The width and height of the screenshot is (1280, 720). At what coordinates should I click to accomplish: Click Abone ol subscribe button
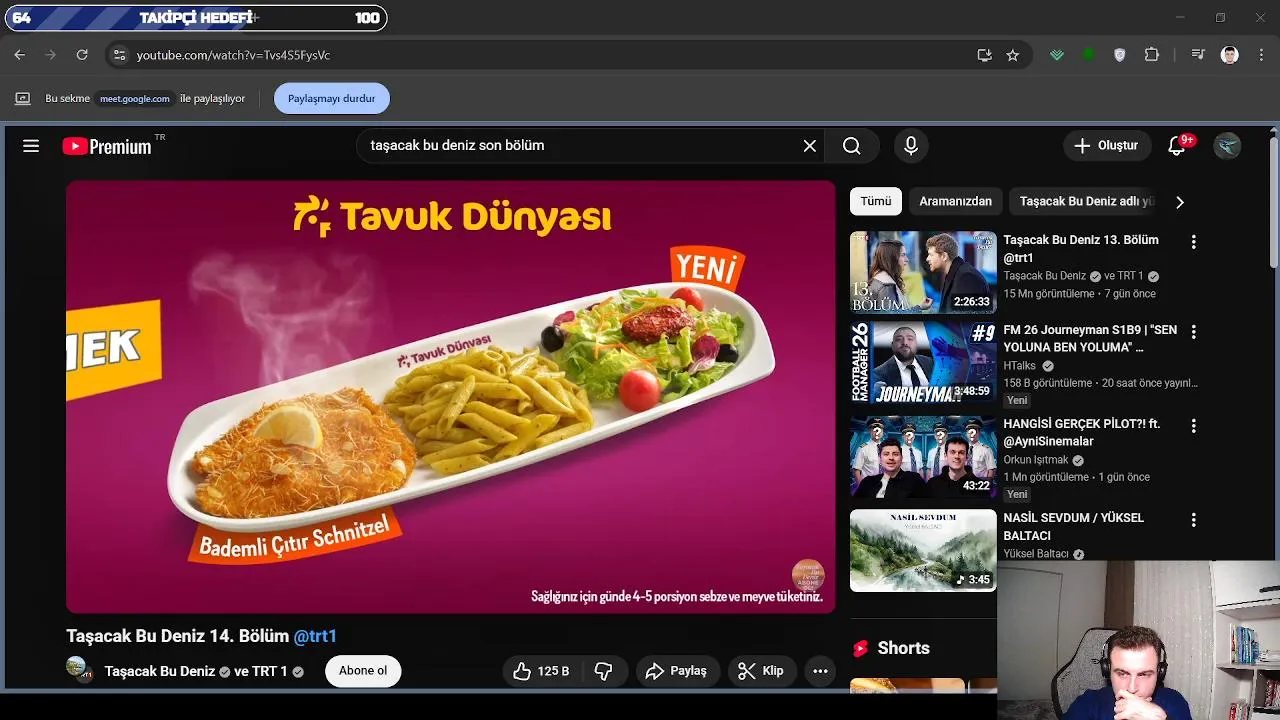click(363, 671)
